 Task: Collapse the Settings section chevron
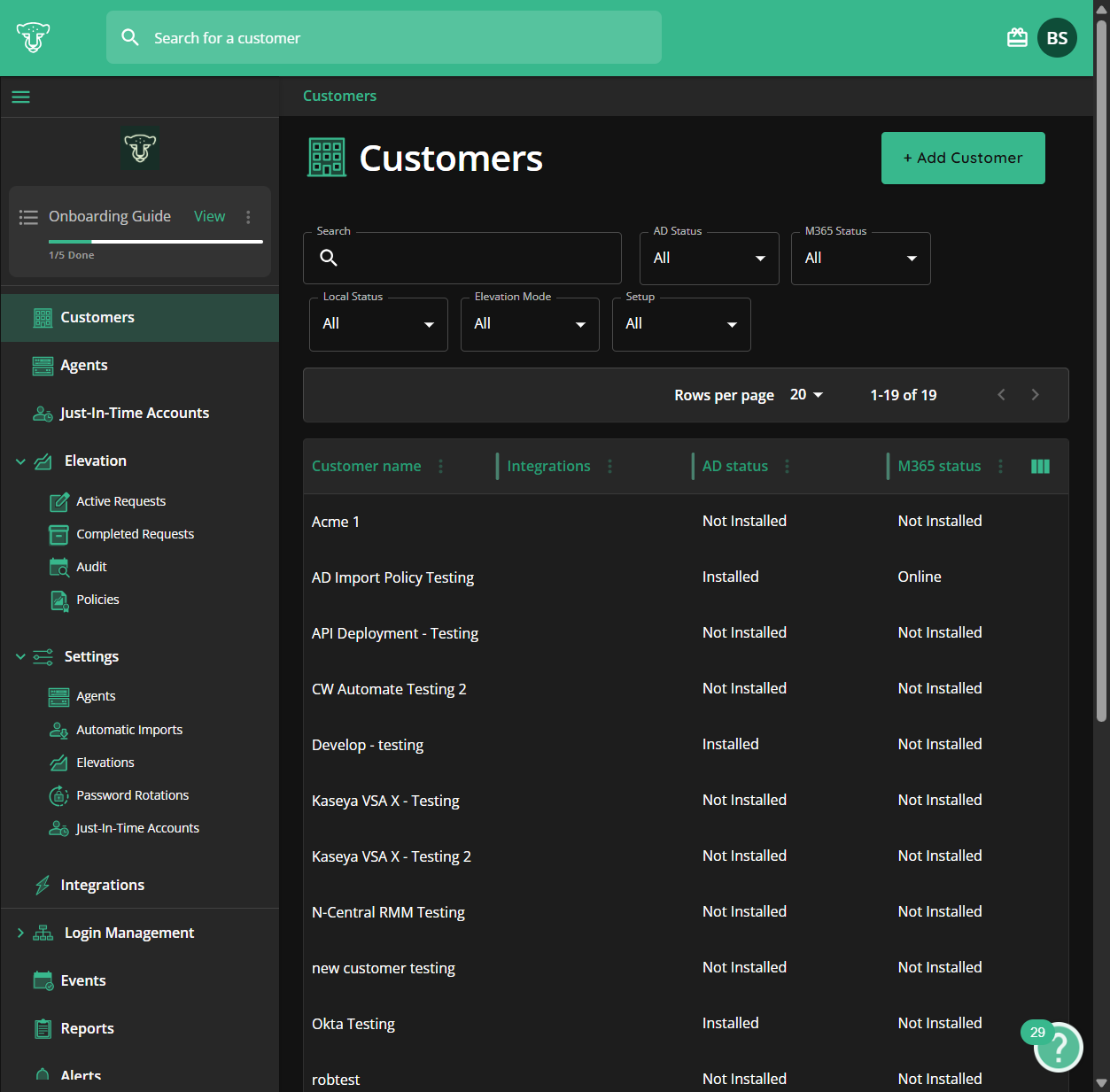tap(20, 656)
